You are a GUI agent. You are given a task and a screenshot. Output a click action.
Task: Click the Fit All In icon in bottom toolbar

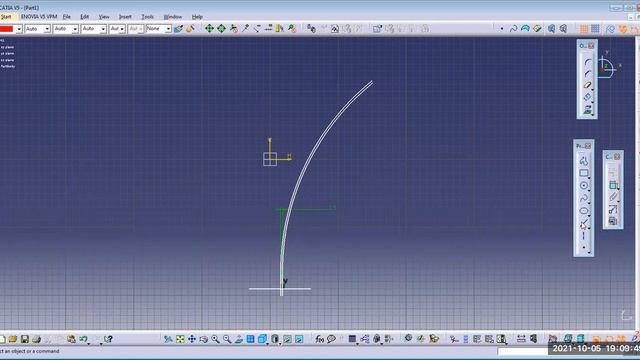coord(180,339)
